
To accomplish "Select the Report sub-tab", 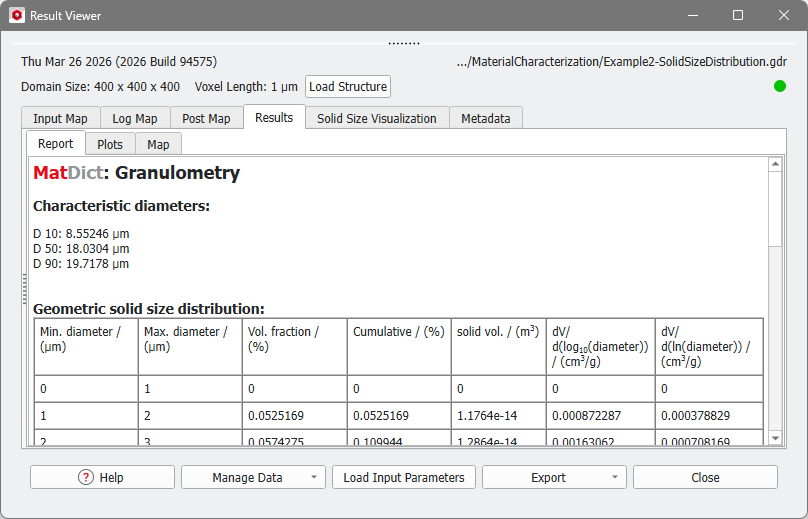I will point(56,143).
